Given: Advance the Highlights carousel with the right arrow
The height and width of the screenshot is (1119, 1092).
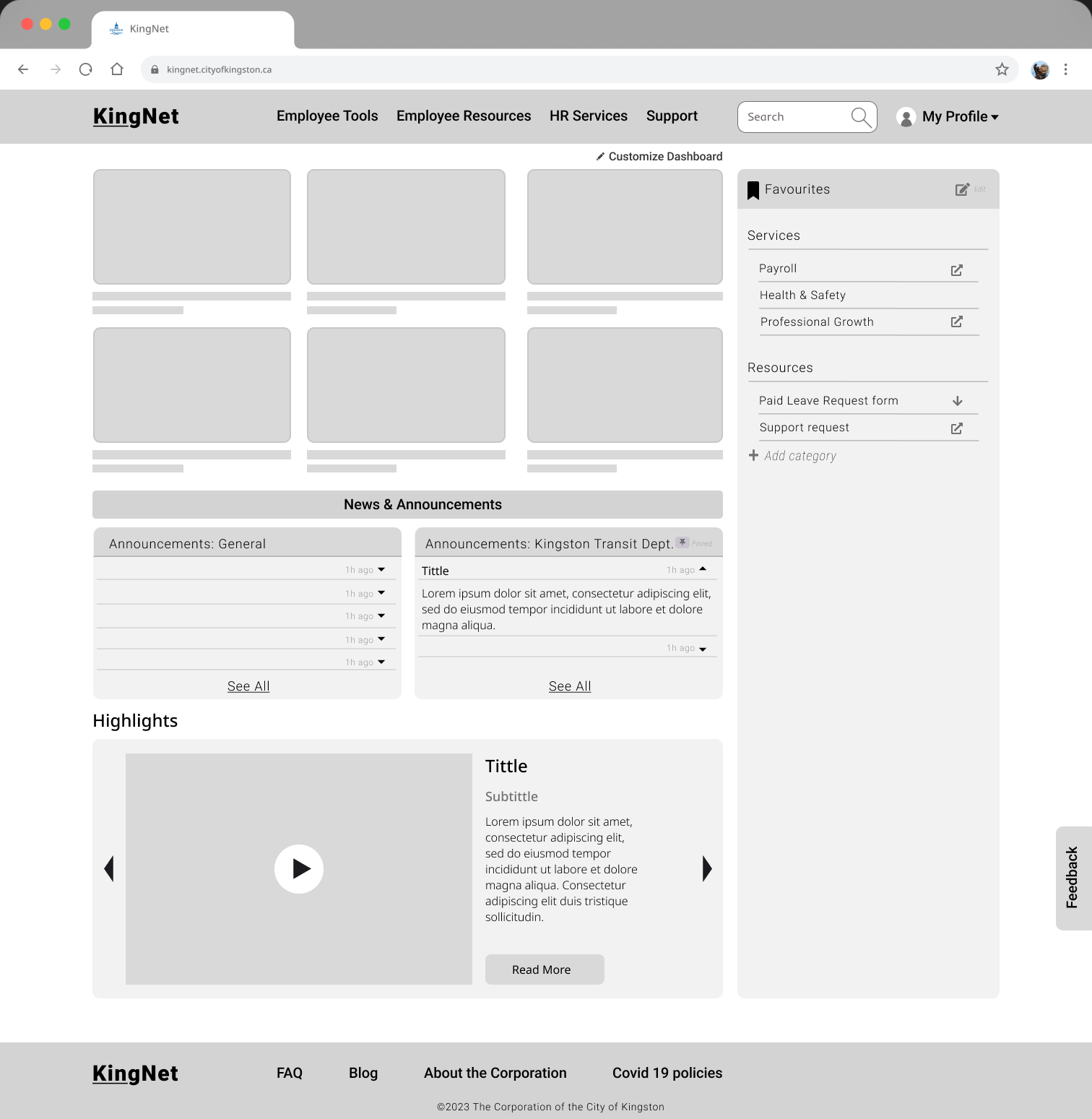Looking at the screenshot, I should tap(706, 868).
